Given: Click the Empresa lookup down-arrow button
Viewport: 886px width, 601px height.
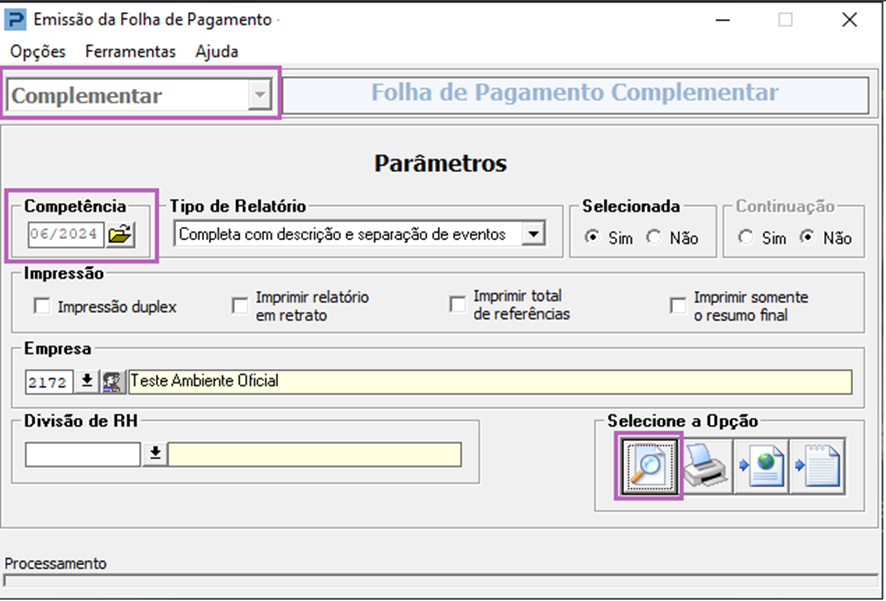Looking at the screenshot, I should [87, 382].
